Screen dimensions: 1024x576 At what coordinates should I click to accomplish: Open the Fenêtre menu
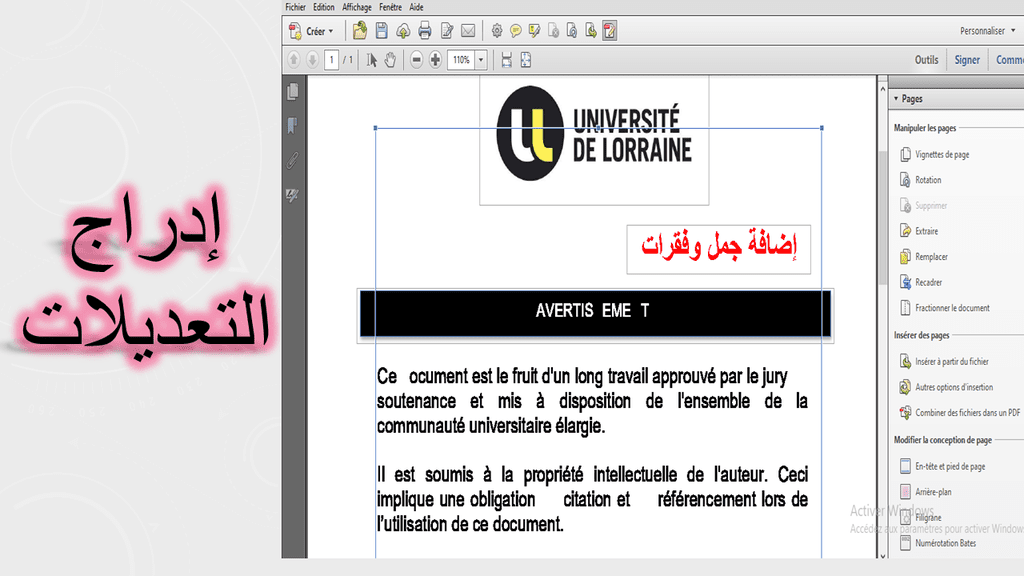click(391, 7)
